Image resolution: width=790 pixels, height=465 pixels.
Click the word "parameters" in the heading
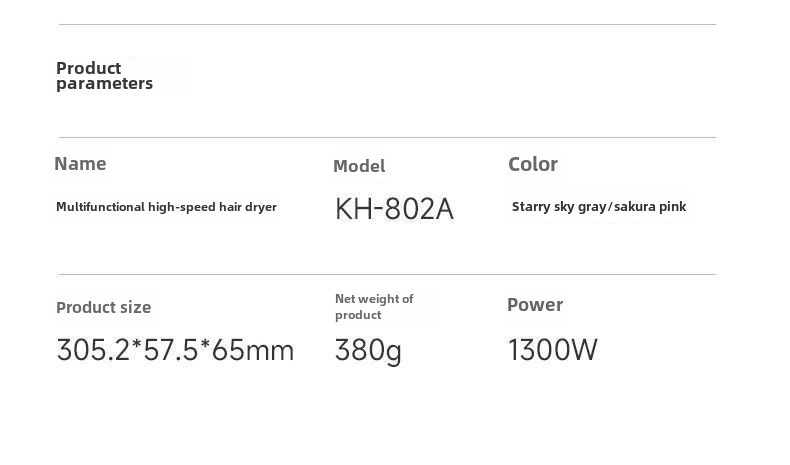(104, 84)
